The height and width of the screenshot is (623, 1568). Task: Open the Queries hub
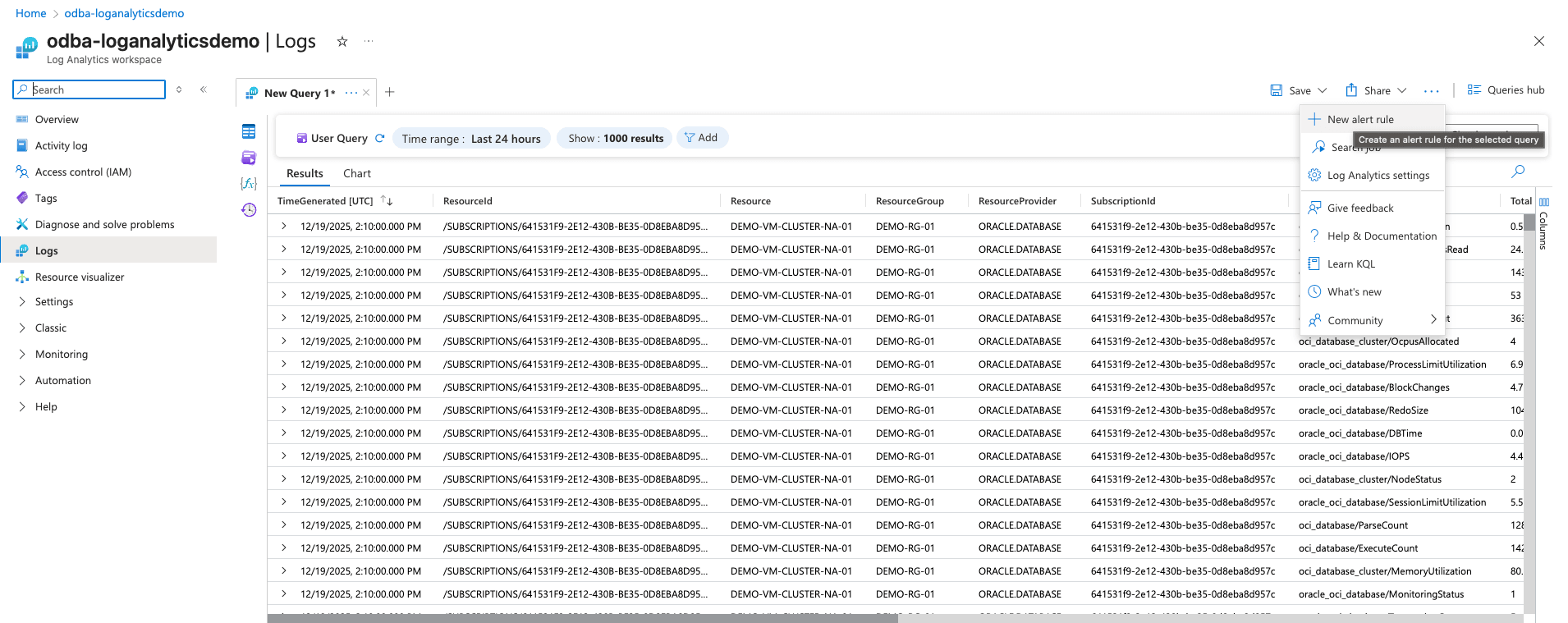pos(1506,90)
